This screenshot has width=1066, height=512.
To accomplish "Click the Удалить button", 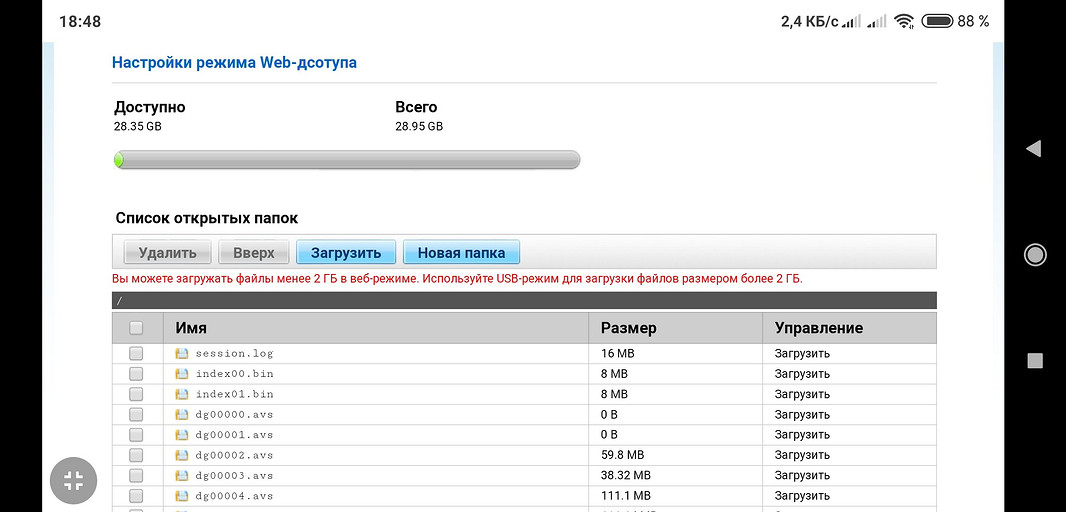I will [168, 252].
